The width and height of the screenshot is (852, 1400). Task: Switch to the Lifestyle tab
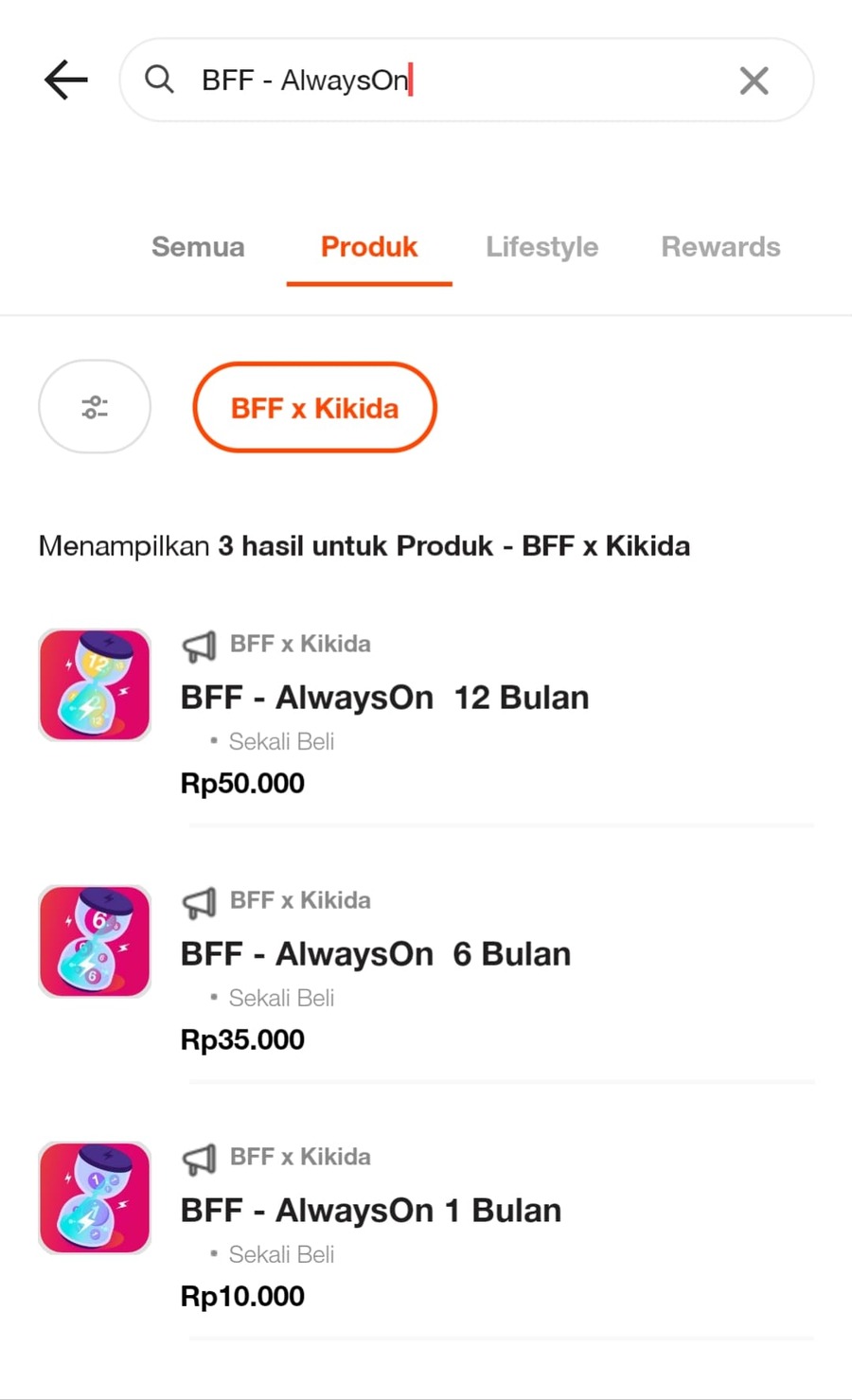pyautogui.click(x=541, y=247)
